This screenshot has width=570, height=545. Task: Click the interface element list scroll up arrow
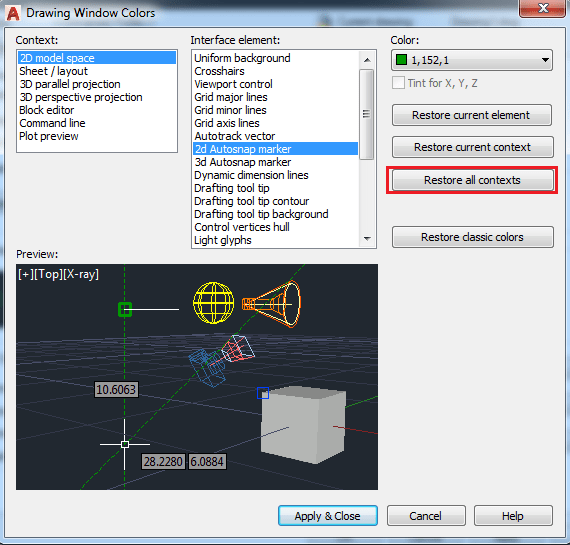(x=367, y=60)
